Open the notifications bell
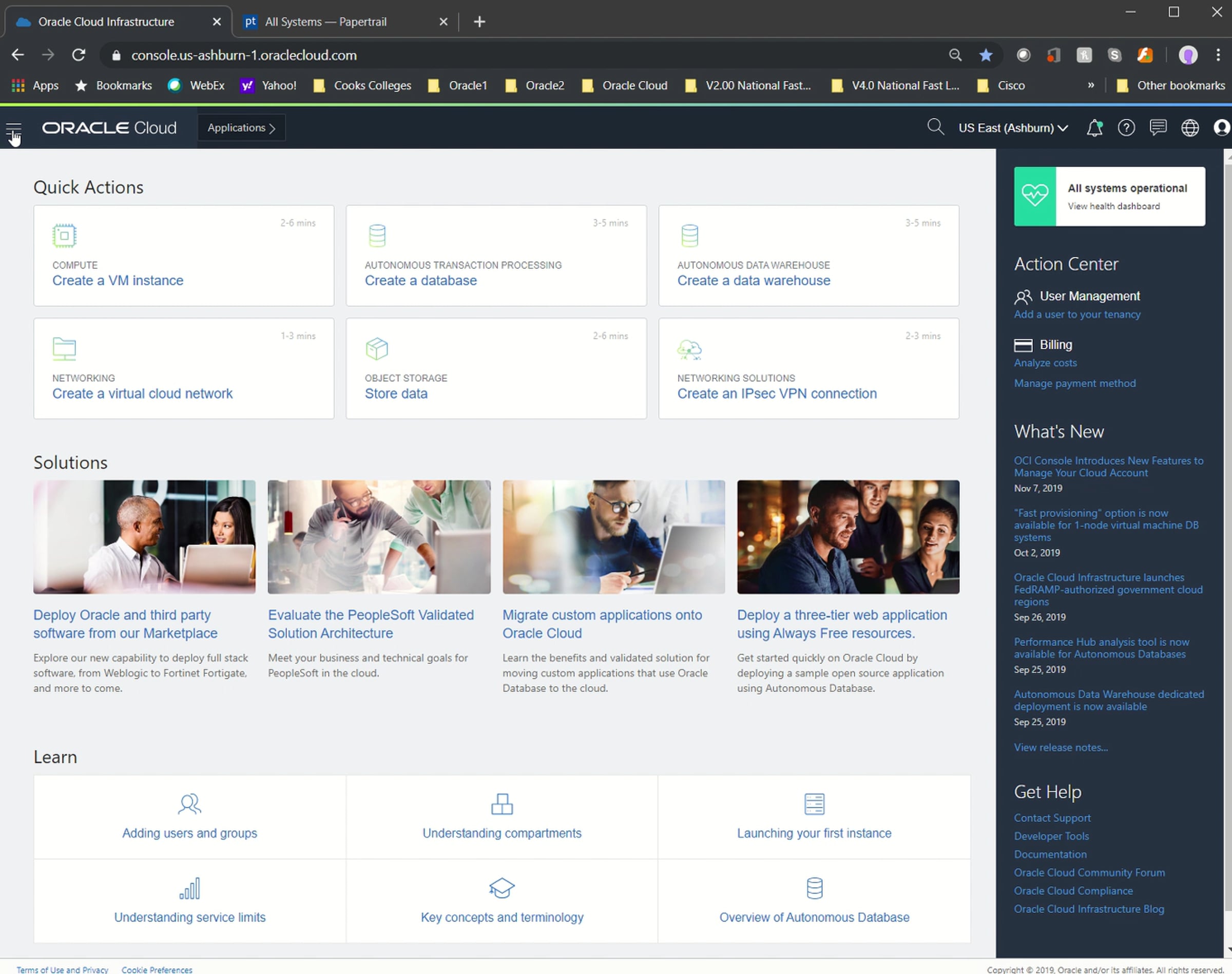Image resolution: width=1232 pixels, height=974 pixels. (x=1094, y=128)
